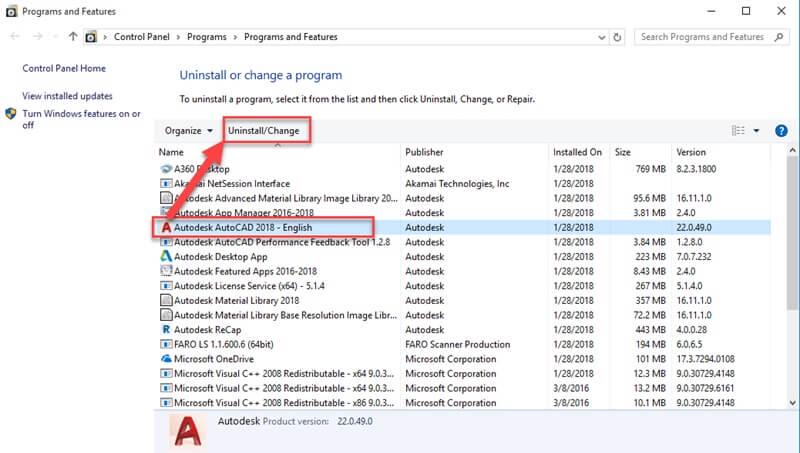The width and height of the screenshot is (800, 453).
Task: Open the Organize dropdown menu
Action: click(189, 131)
